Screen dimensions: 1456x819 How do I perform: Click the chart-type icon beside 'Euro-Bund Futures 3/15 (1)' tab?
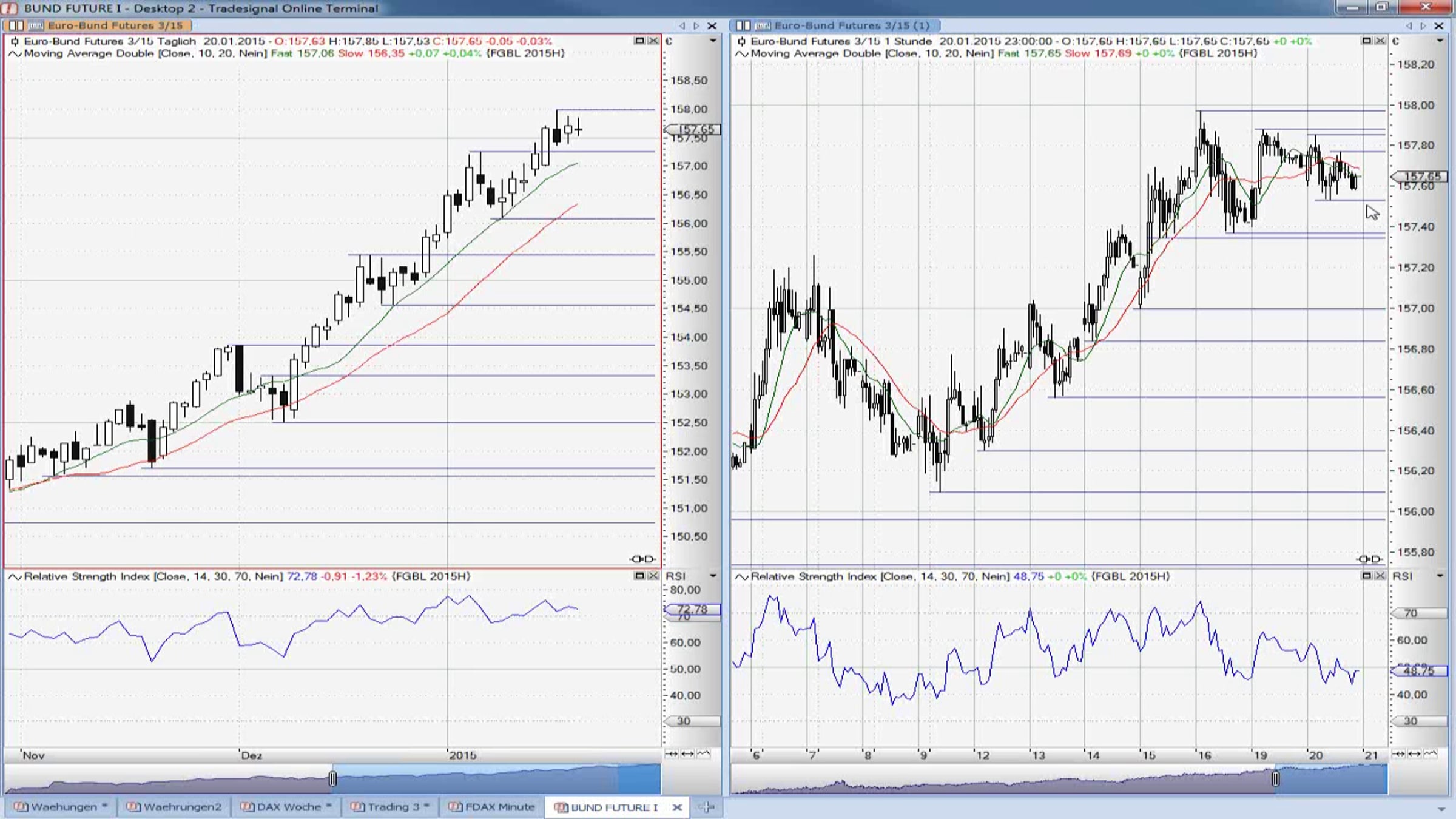tap(763, 25)
